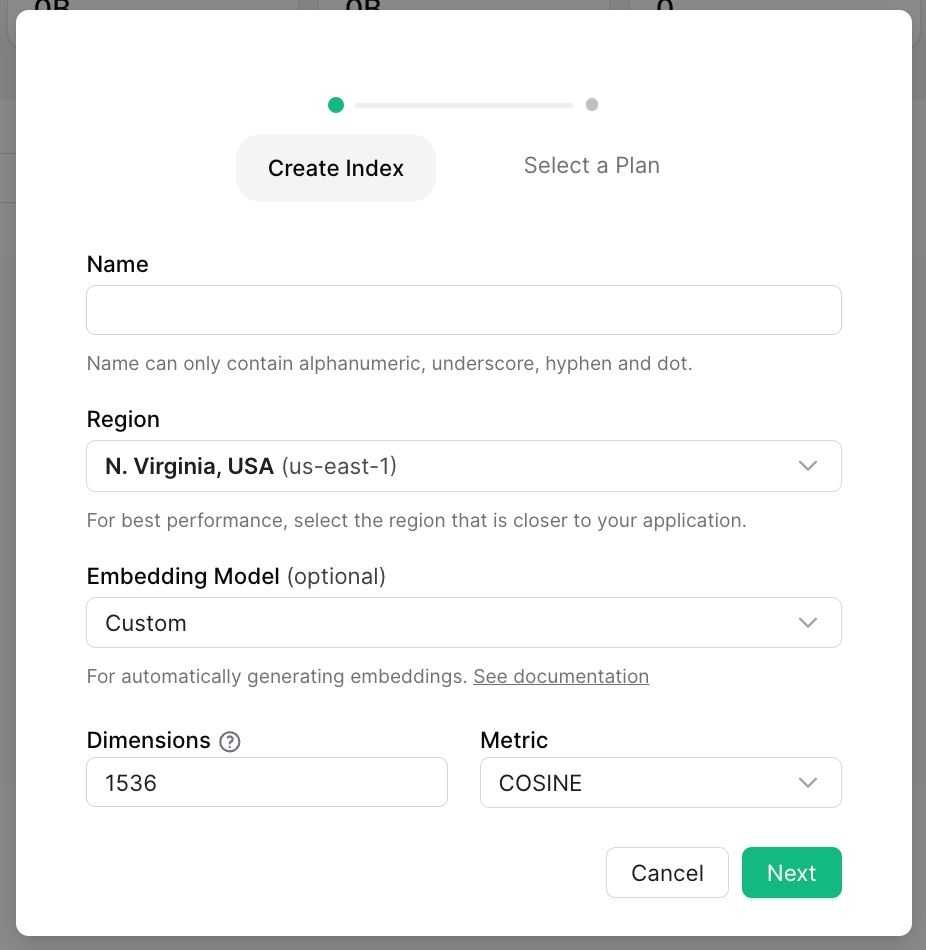Click the chevron arrow in Embedding Model field
The image size is (926, 950).
(808, 623)
